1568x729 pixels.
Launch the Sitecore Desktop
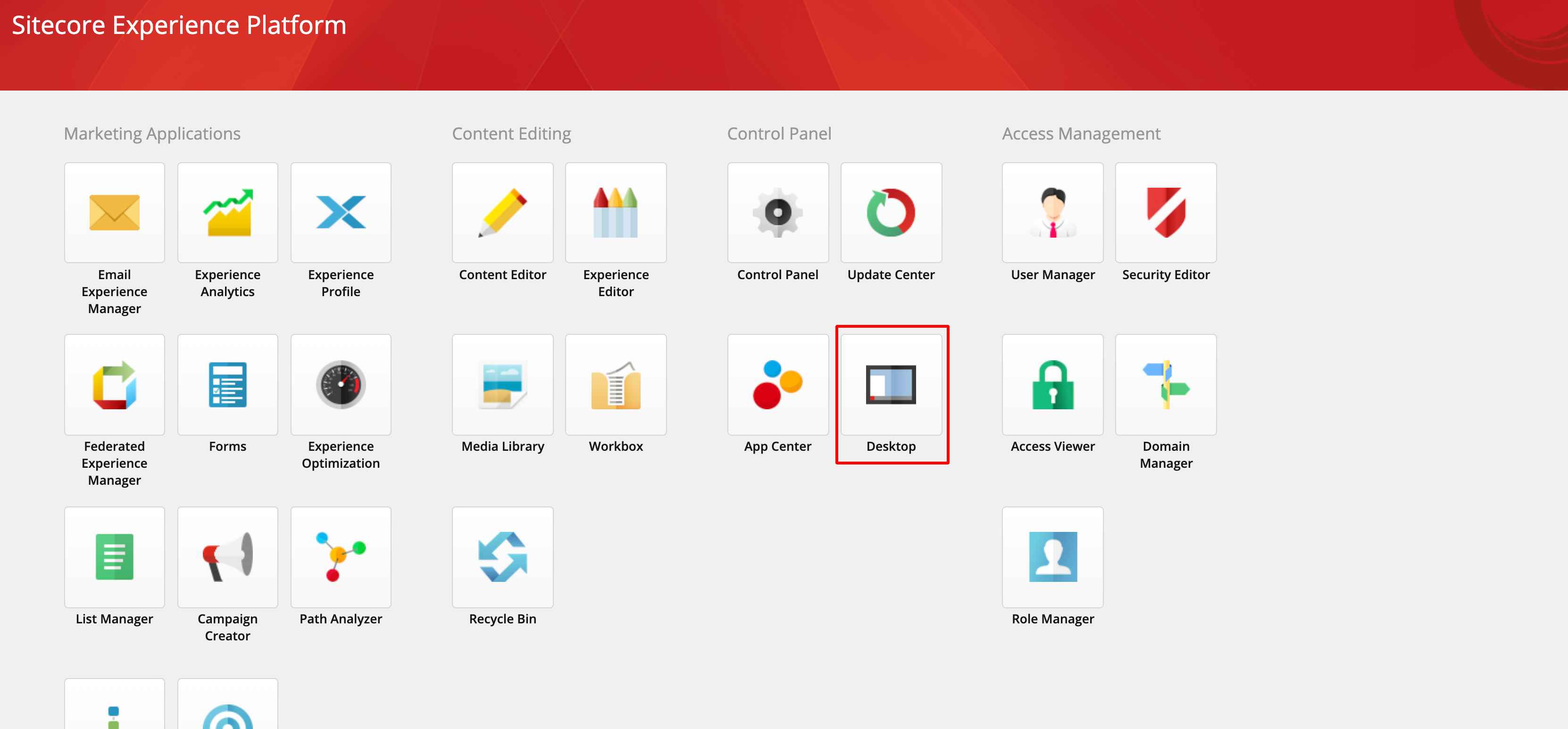coord(891,384)
